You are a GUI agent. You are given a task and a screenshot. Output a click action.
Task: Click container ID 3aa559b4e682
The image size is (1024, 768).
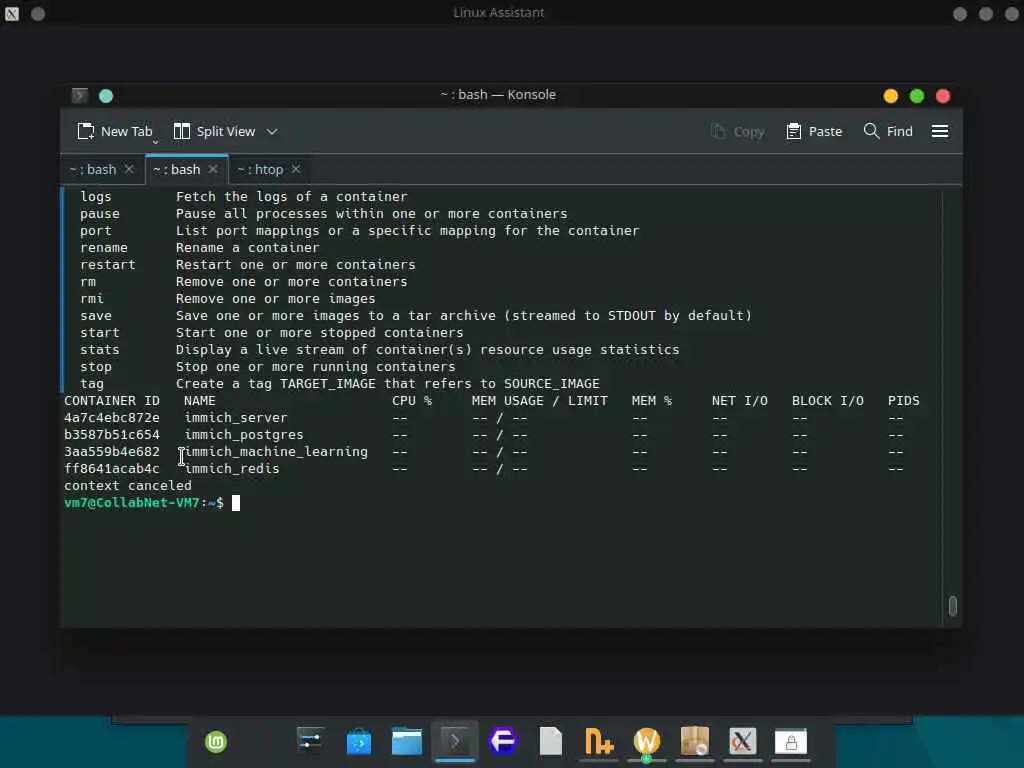(x=112, y=451)
